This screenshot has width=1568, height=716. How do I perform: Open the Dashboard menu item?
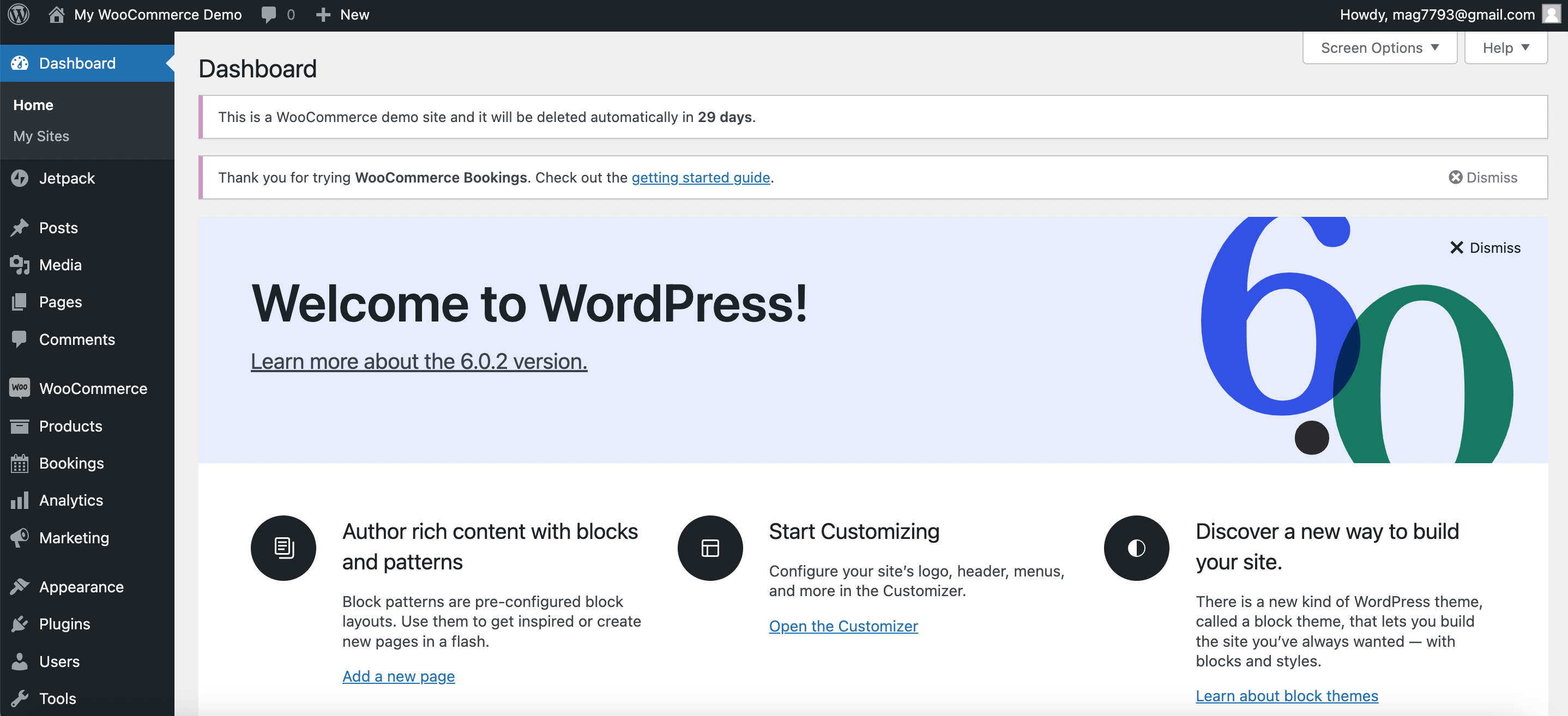point(87,63)
